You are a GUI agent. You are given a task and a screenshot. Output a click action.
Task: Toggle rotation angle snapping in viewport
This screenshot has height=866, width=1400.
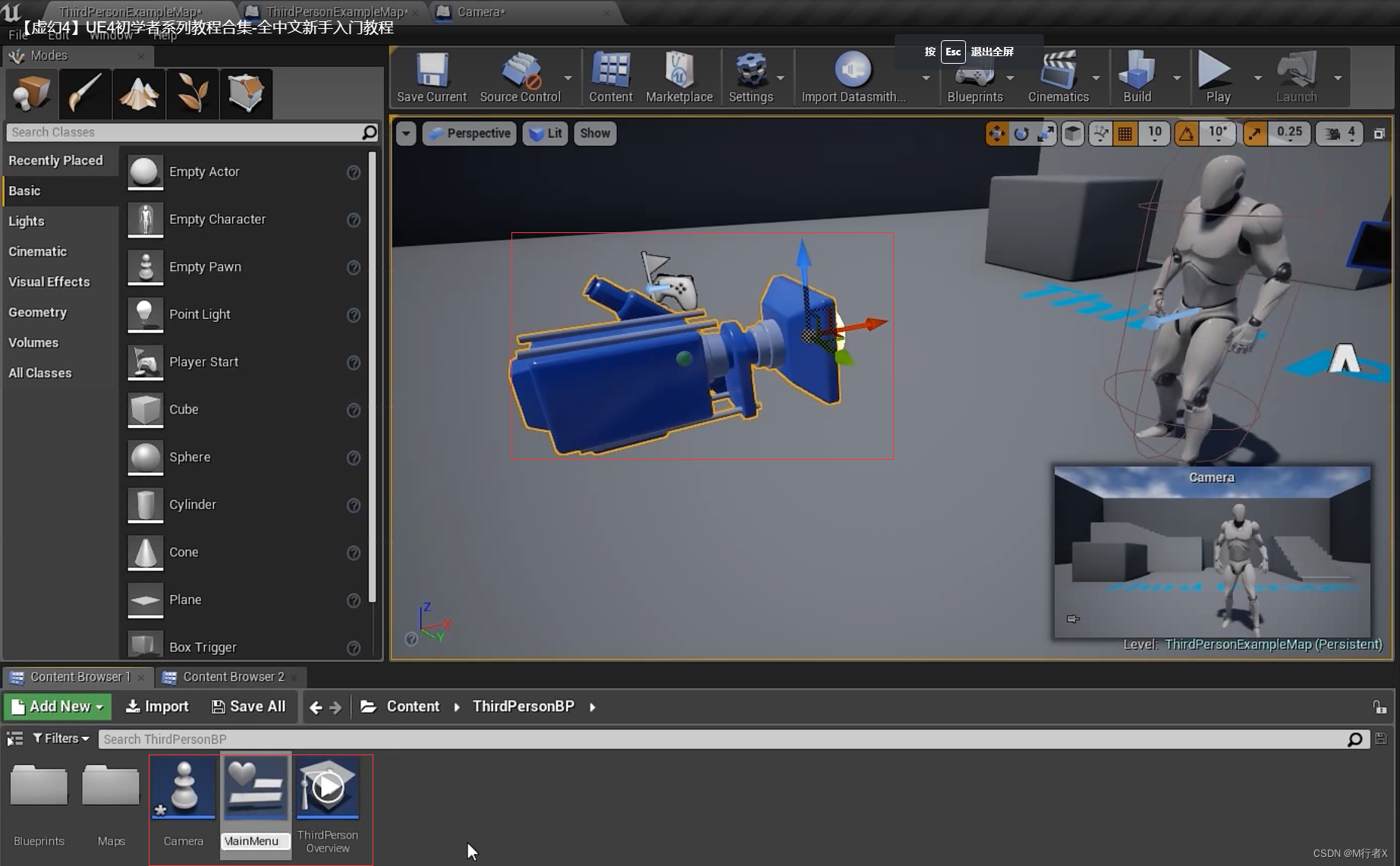coord(1186,134)
